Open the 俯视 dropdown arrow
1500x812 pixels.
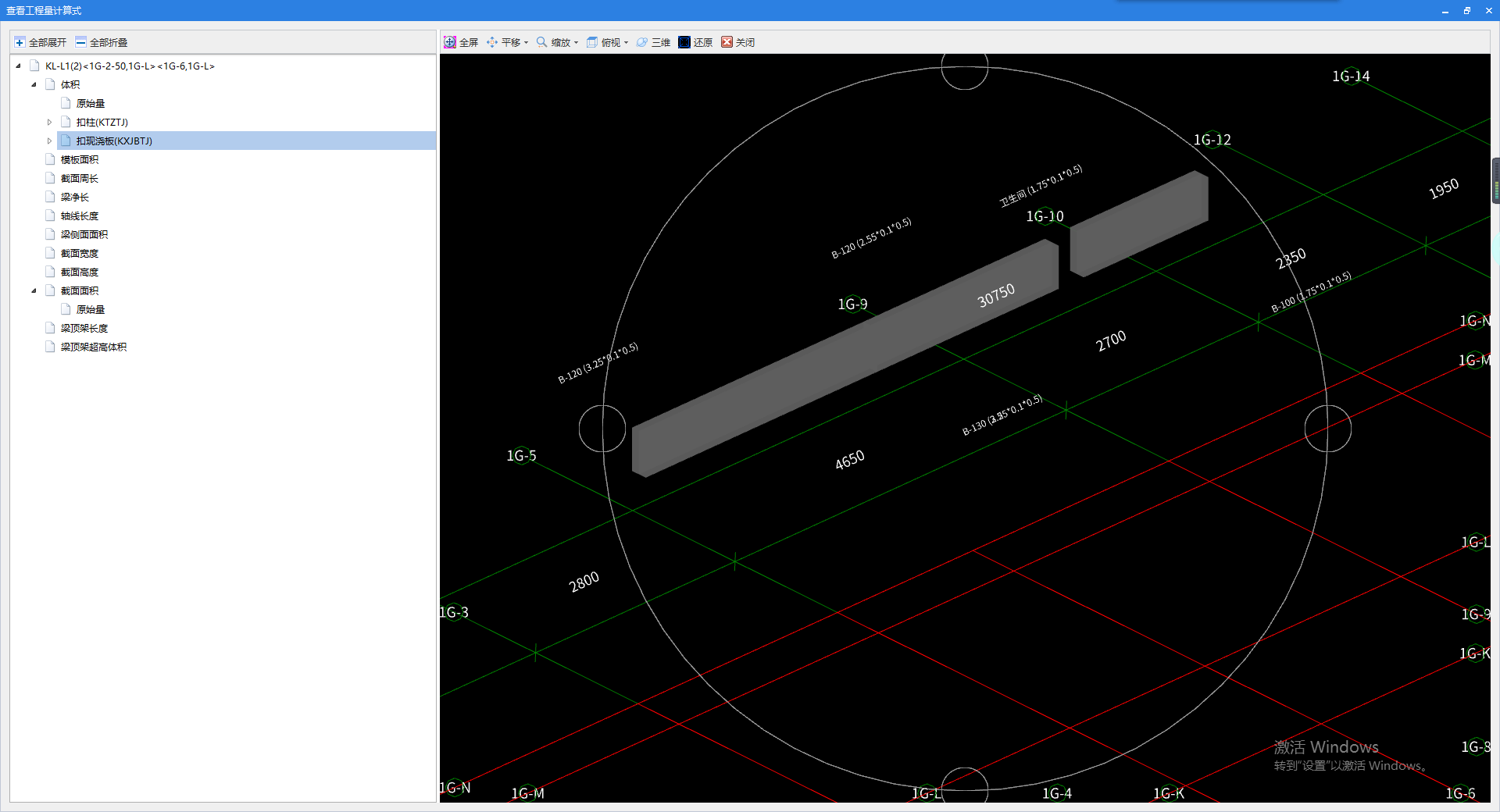coord(626,43)
